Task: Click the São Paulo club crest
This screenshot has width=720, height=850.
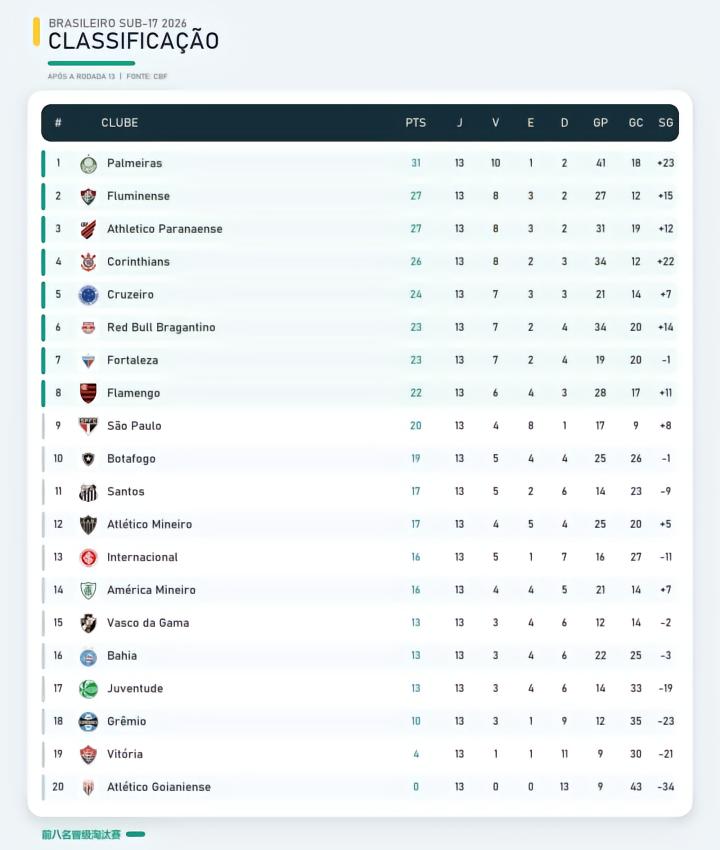Action: click(88, 426)
